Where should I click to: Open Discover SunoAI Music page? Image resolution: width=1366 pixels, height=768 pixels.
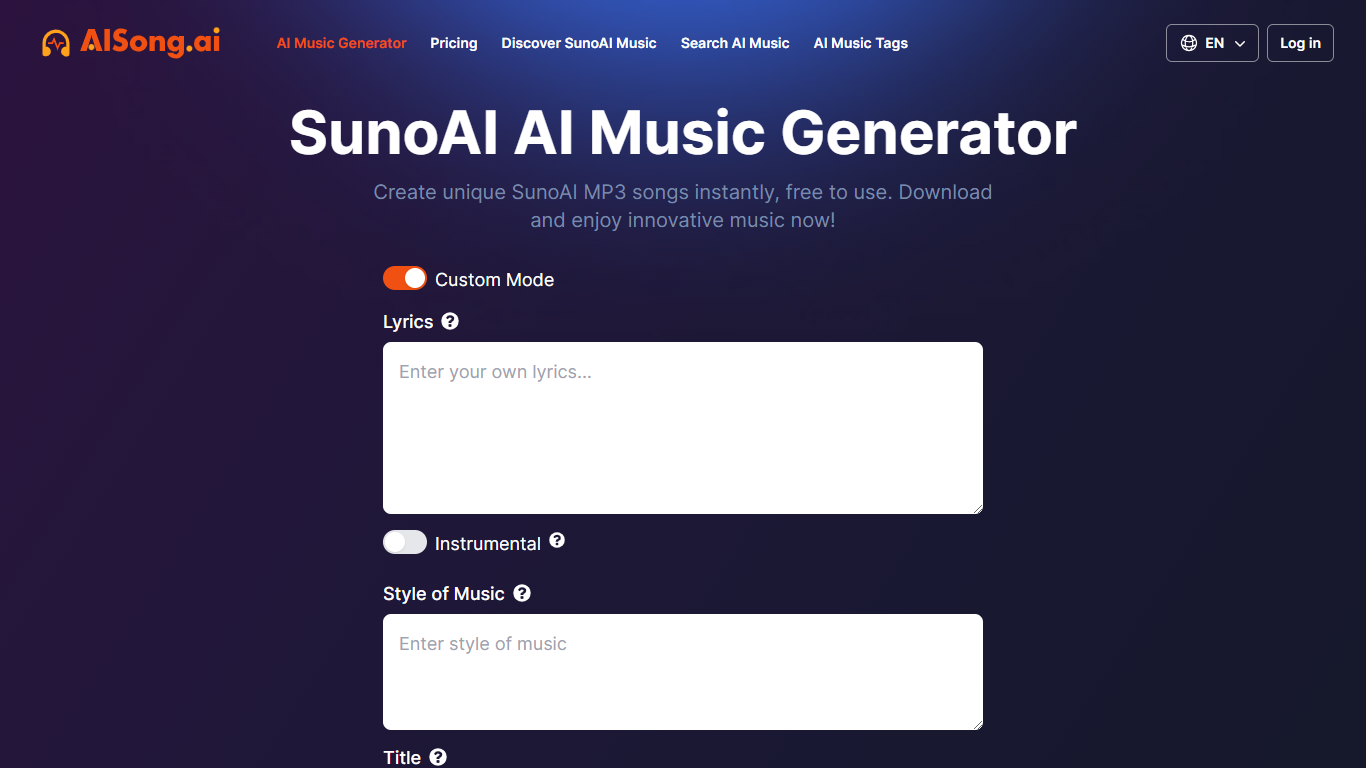(579, 43)
